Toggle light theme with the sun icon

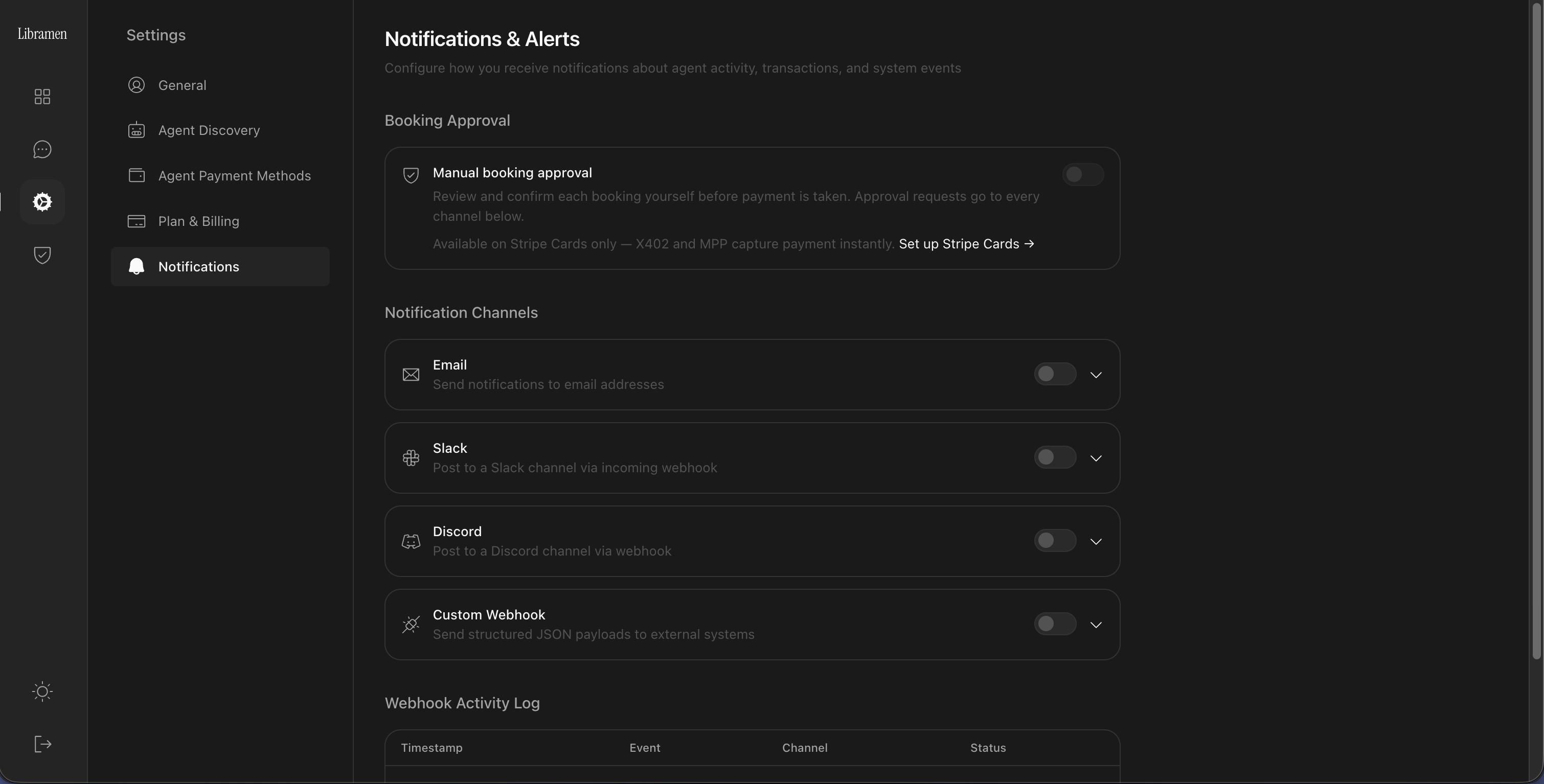[x=42, y=691]
